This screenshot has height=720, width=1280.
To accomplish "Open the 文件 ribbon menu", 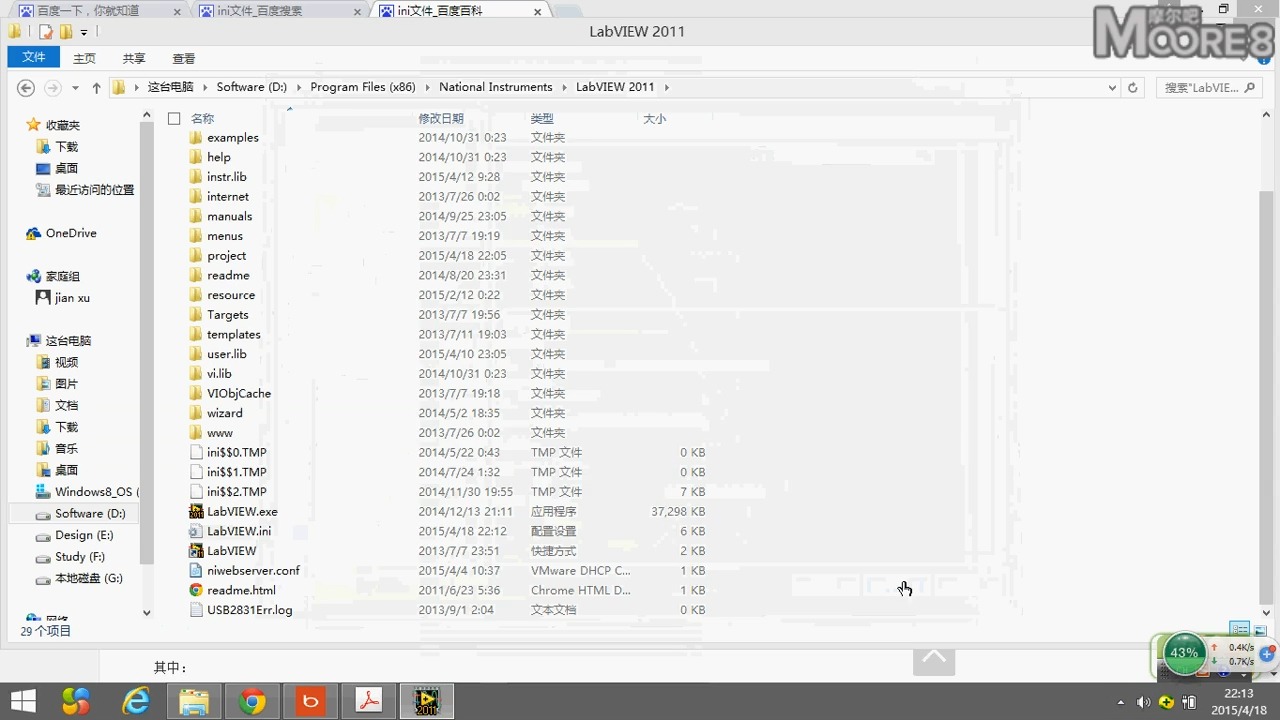I will coord(34,58).
